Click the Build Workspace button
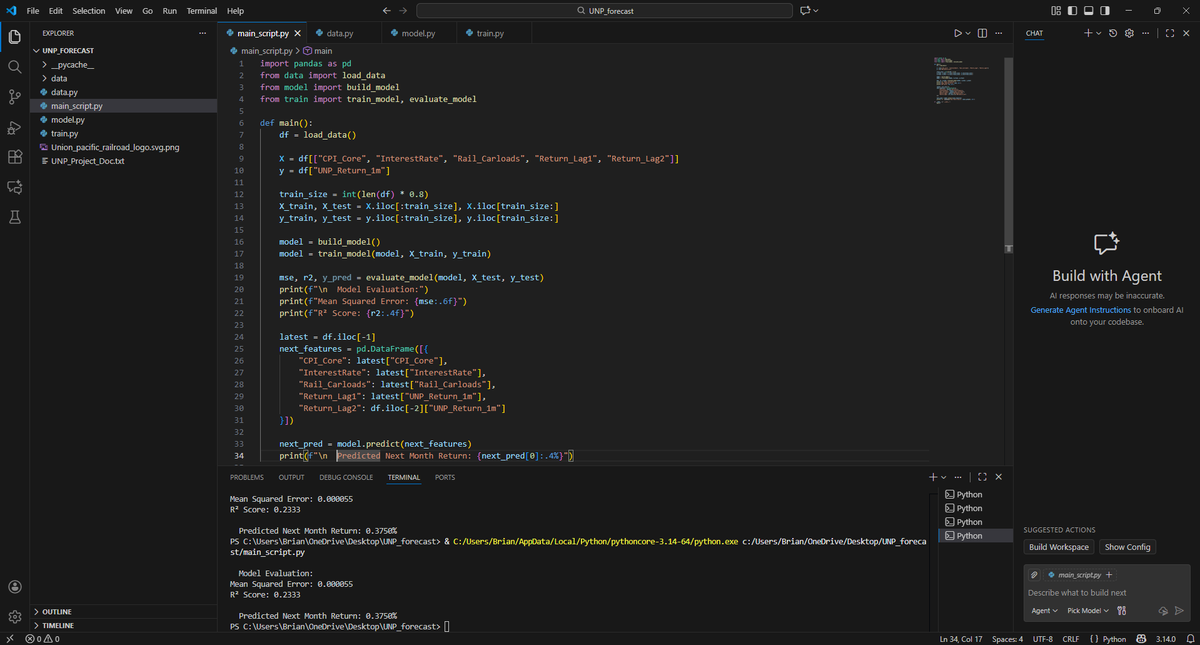Image resolution: width=1200 pixels, height=645 pixels. coord(1059,547)
